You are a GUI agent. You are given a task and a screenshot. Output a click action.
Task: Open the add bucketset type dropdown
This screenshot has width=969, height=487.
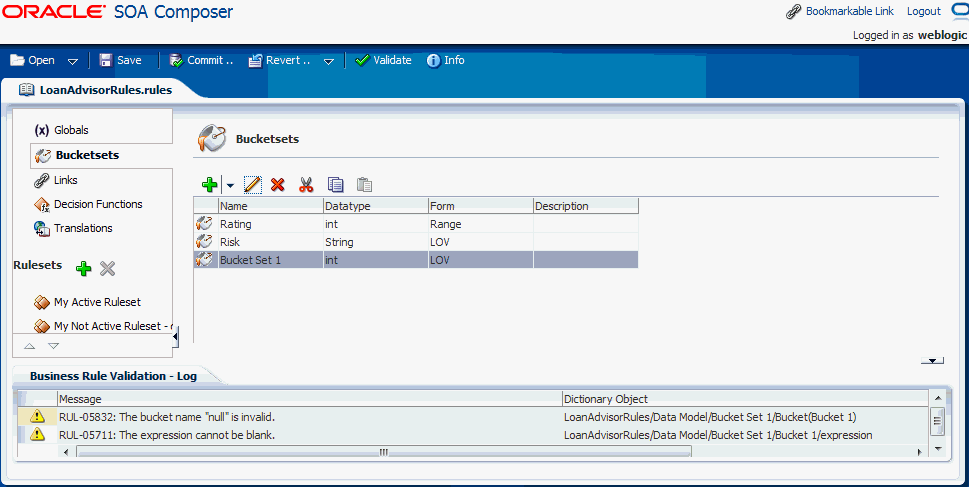(x=230, y=185)
